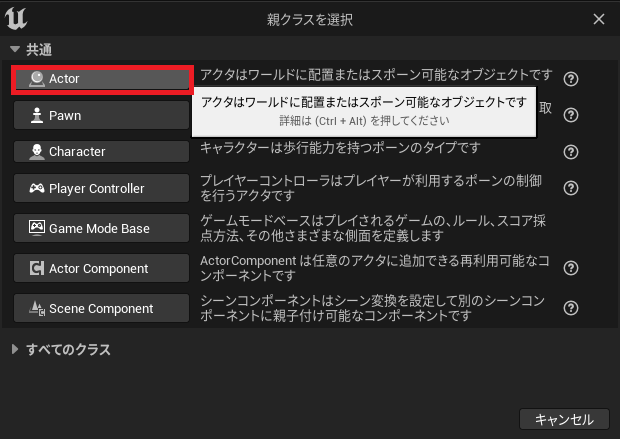Image resolution: width=620 pixels, height=439 pixels.
Task: Click the Scene Component description text
Action: point(372,308)
